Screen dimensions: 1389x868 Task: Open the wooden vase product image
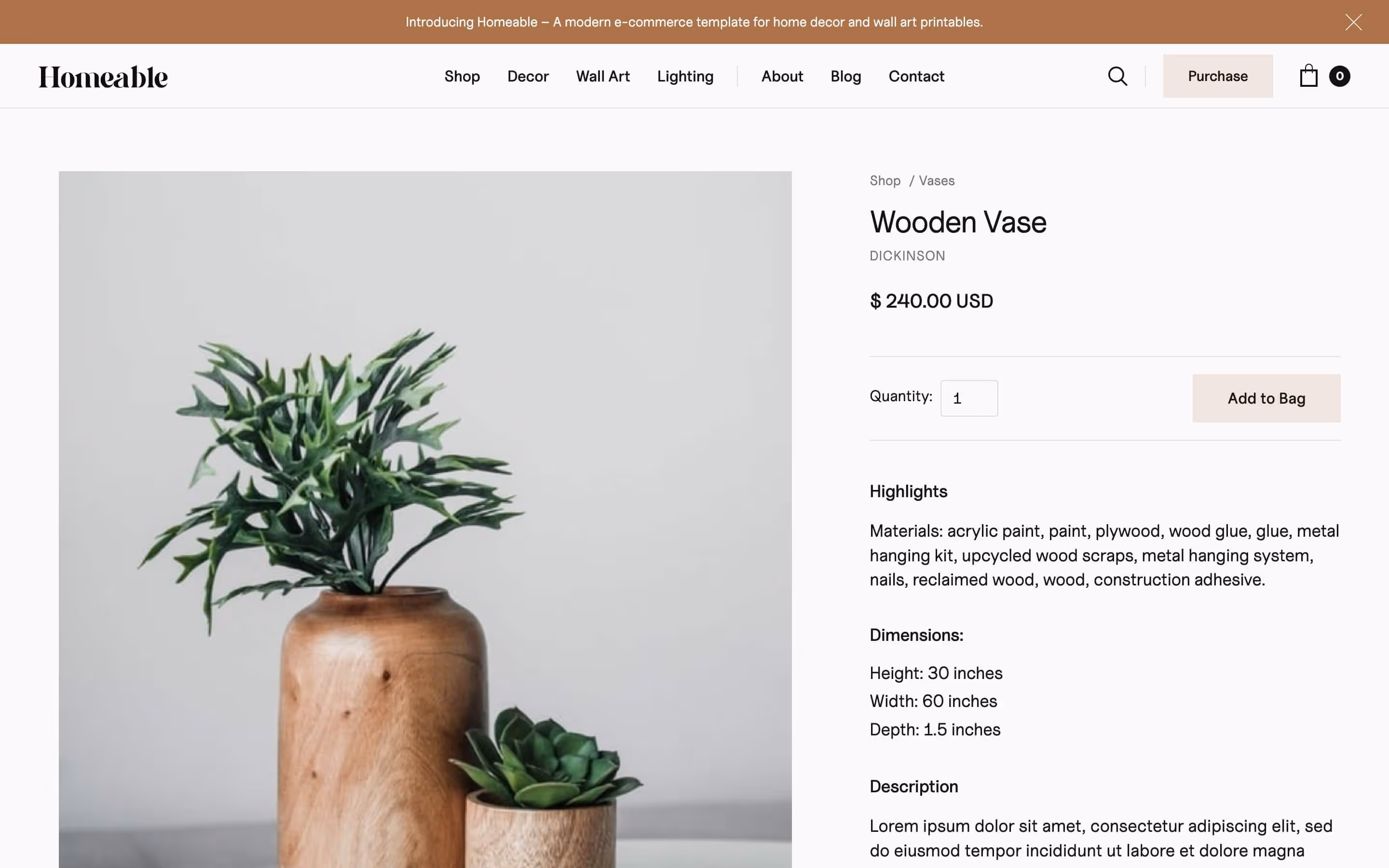tap(425, 519)
